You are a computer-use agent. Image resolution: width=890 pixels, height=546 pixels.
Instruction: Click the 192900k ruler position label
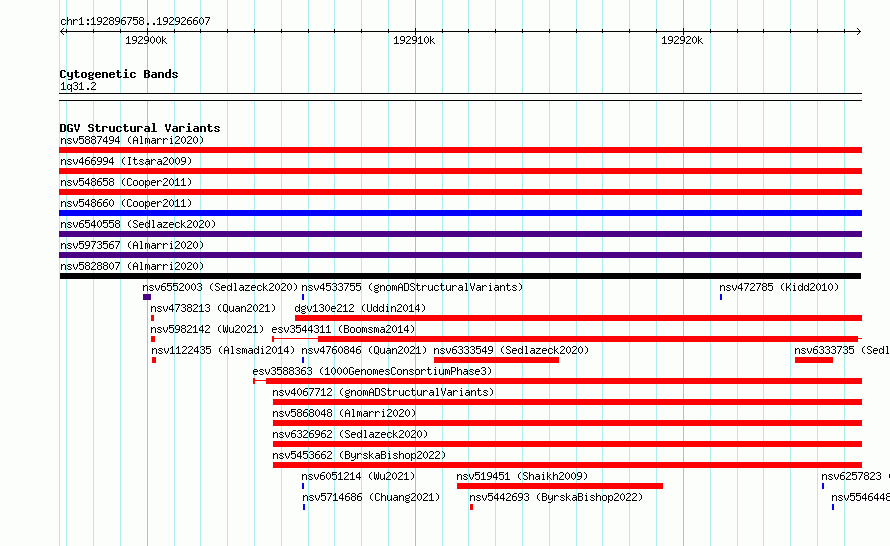point(146,40)
